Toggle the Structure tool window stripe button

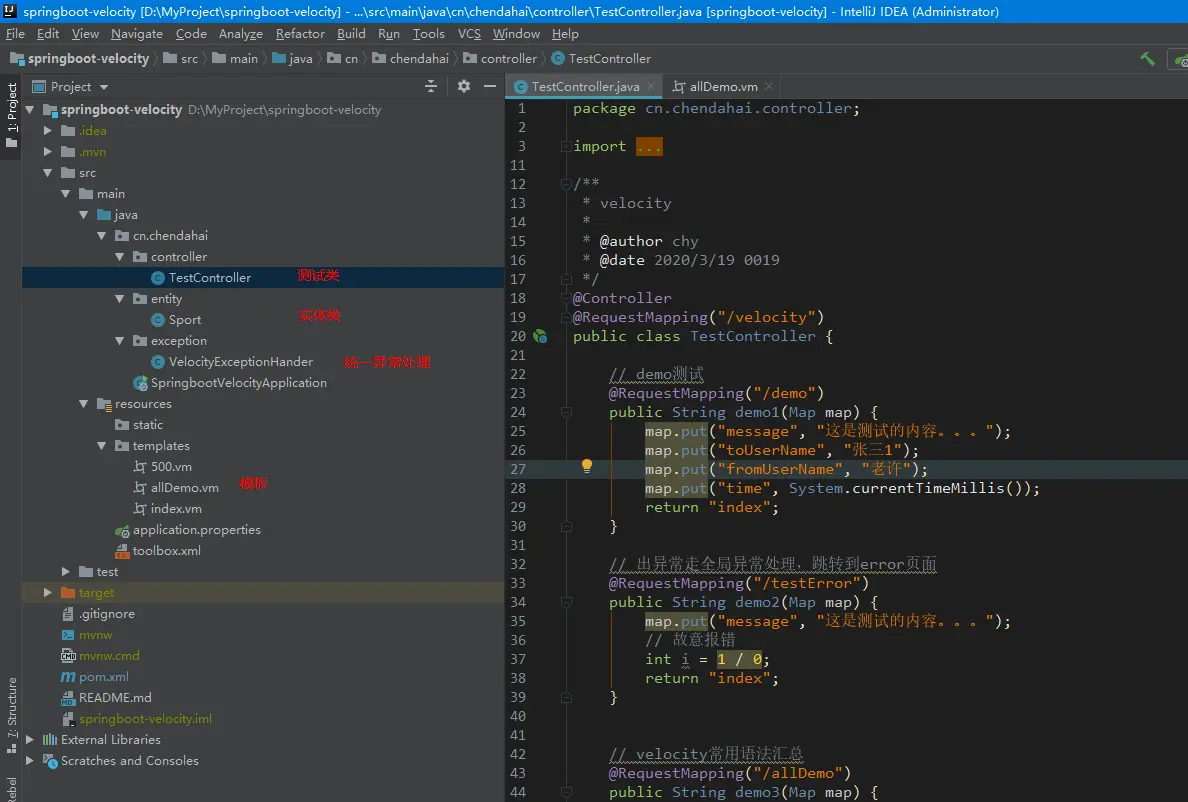(11, 714)
